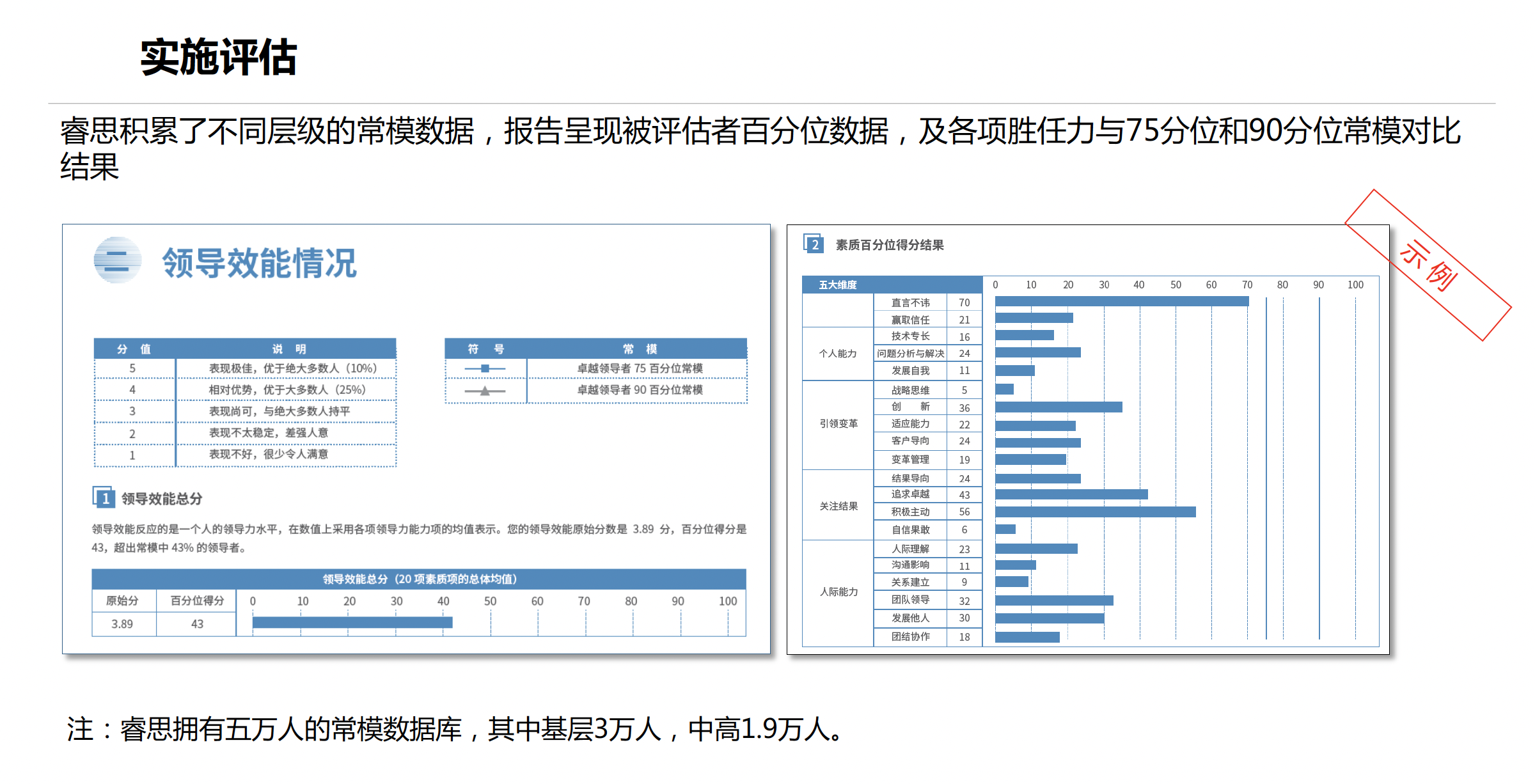
Task: Click the 客户导向 row label
Action: [x=911, y=441]
